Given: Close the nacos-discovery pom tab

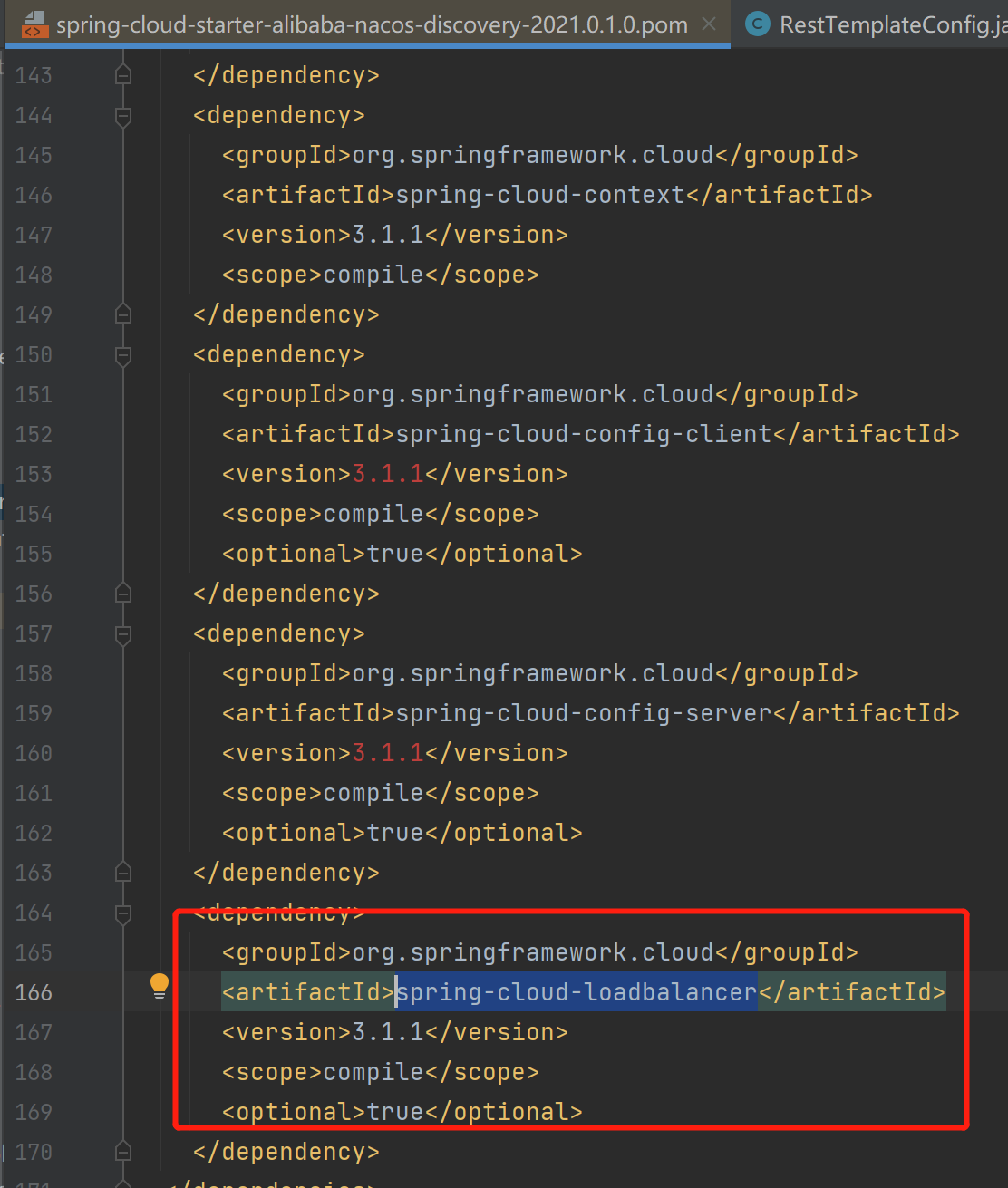Looking at the screenshot, I should pyautogui.click(x=710, y=24).
